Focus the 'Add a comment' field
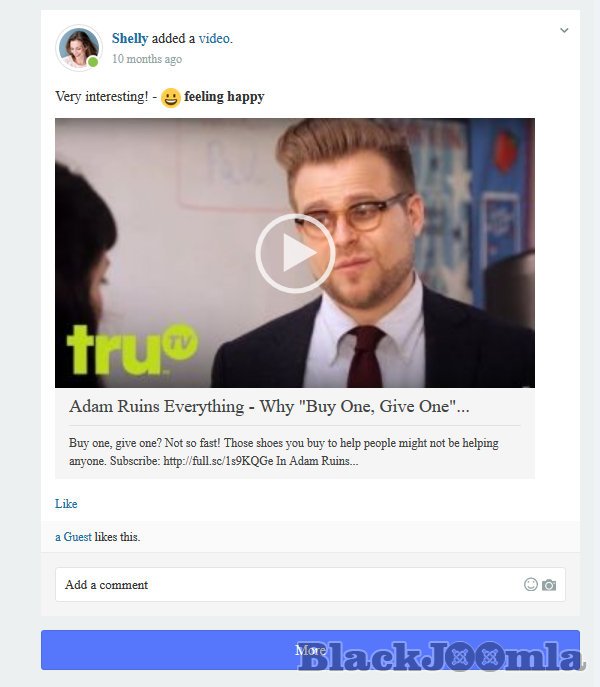Image resolution: width=600 pixels, height=687 pixels. coord(310,584)
